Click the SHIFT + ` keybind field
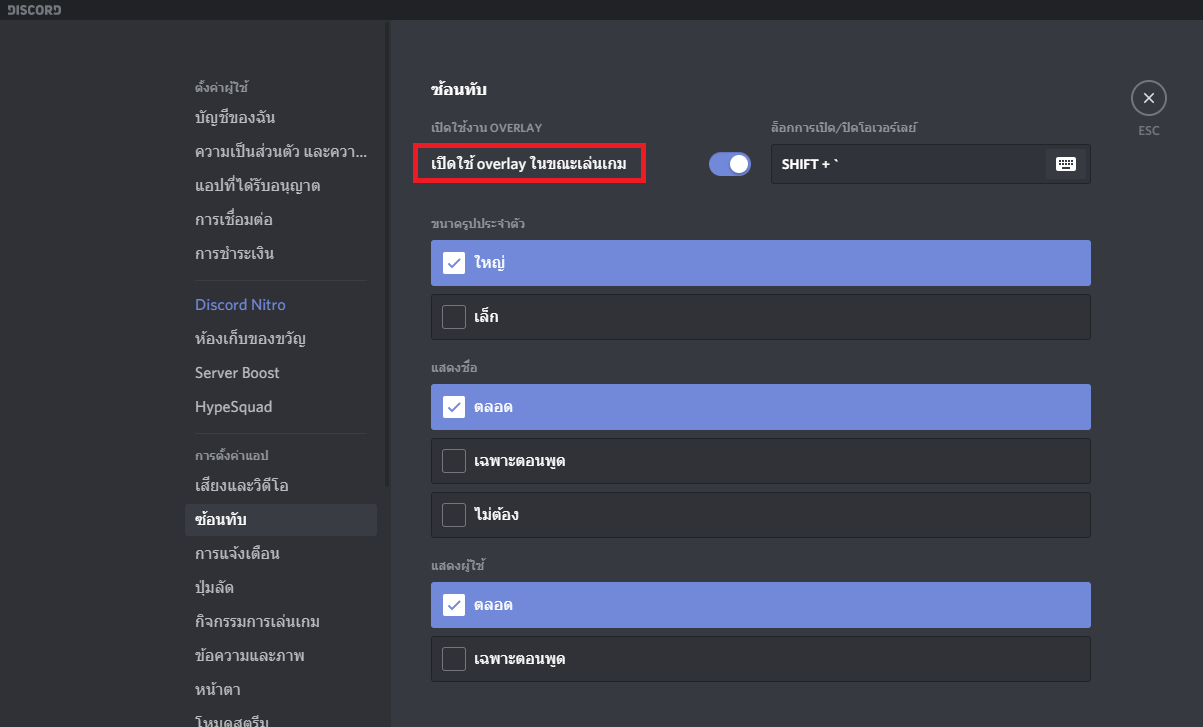The height and width of the screenshot is (727, 1203). tap(905, 164)
